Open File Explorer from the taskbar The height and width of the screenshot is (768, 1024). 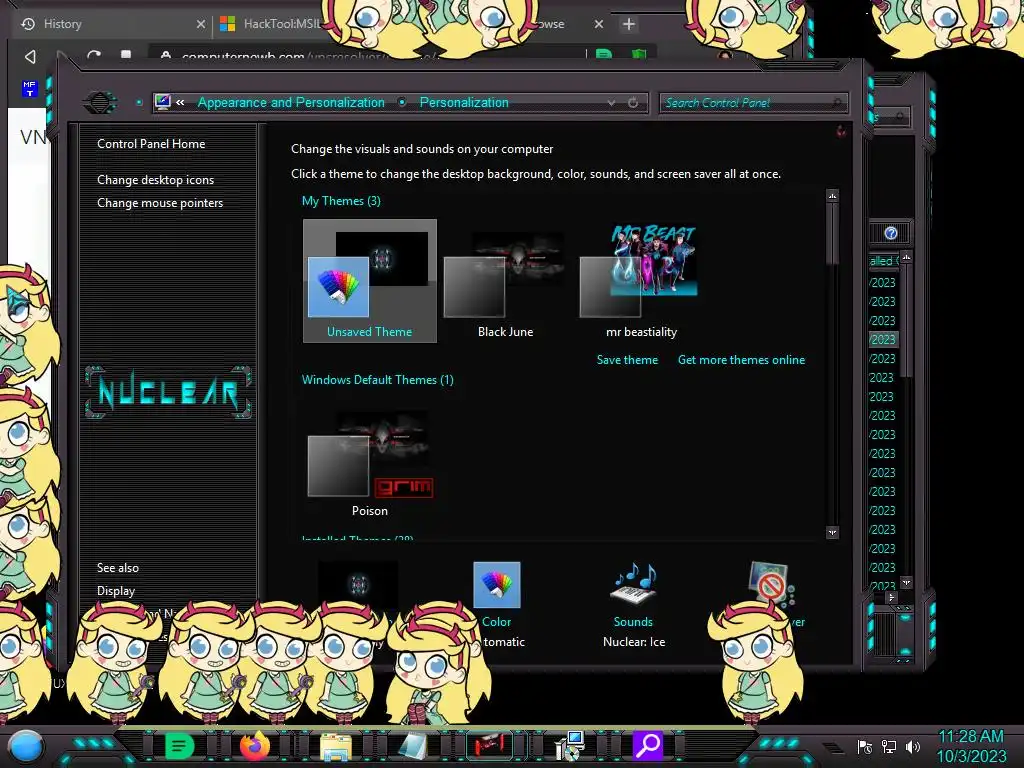pyautogui.click(x=336, y=746)
